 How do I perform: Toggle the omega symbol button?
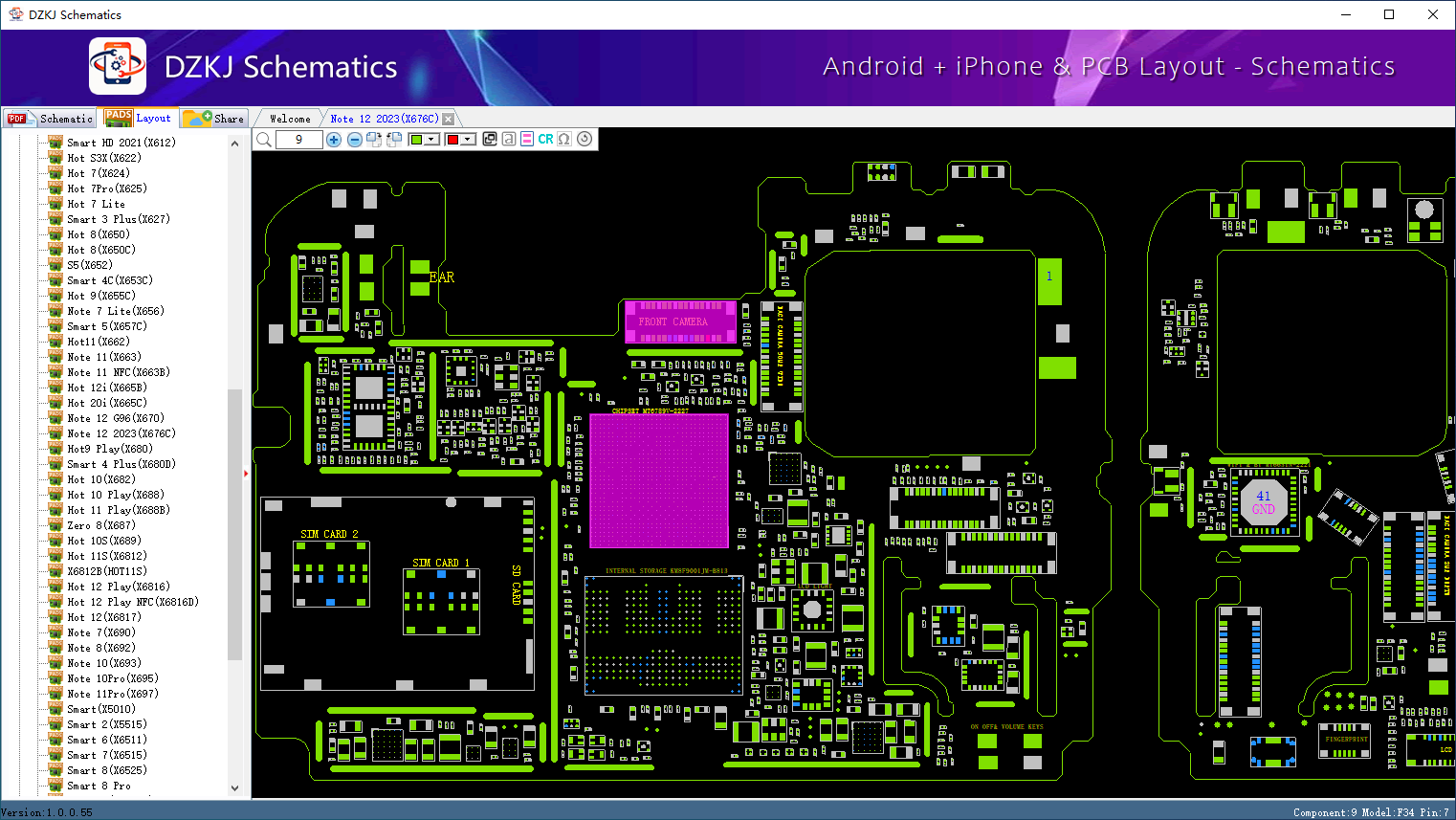coord(564,139)
